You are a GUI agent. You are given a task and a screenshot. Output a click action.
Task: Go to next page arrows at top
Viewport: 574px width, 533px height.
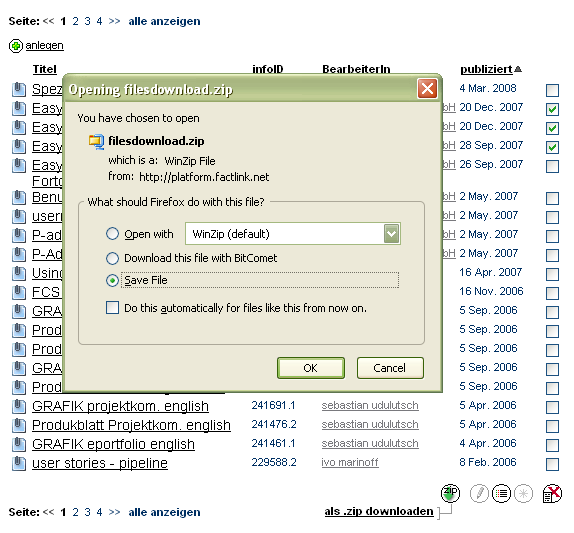click(x=114, y=21)
